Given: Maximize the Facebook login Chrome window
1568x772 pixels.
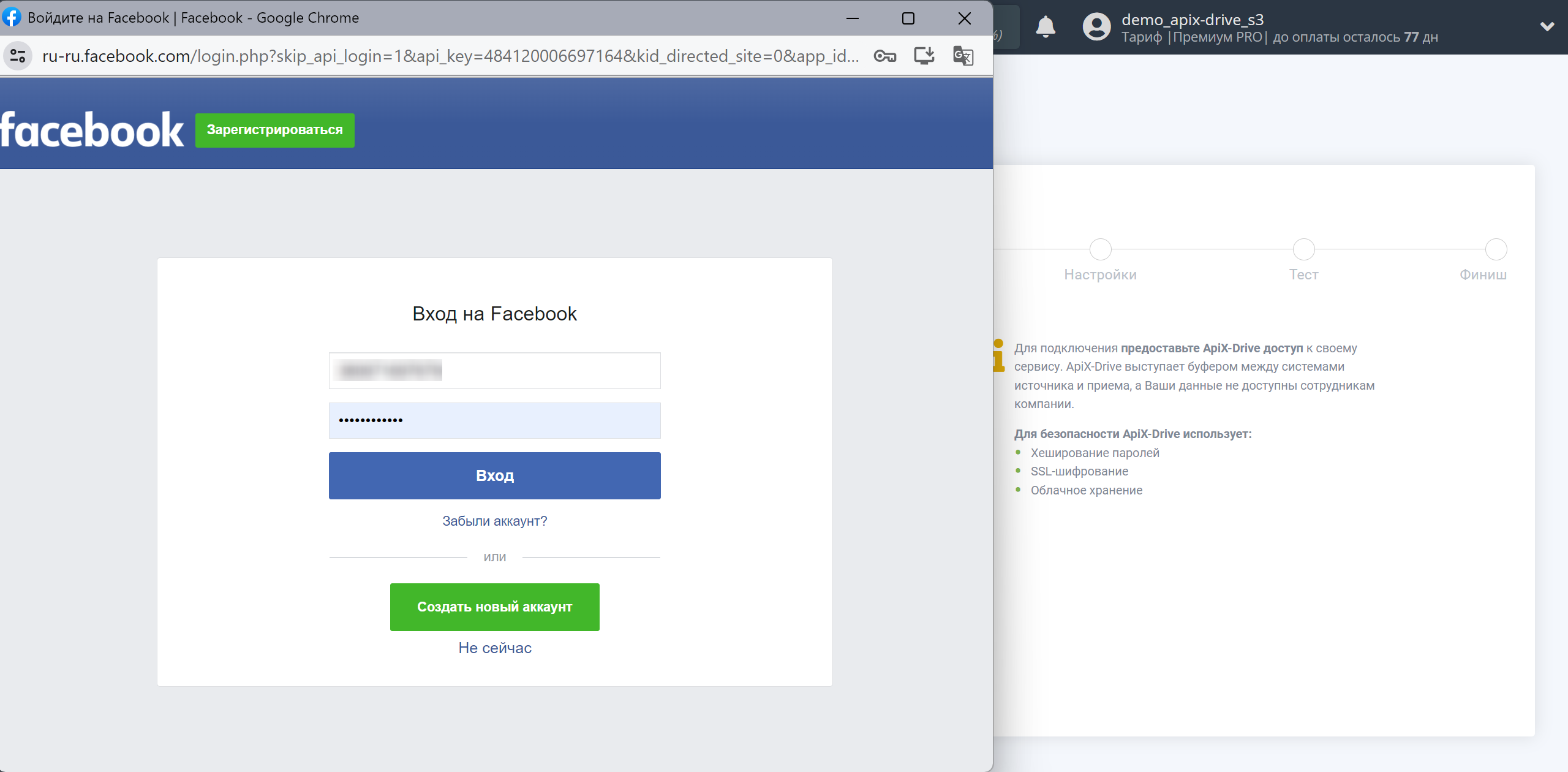Looking at the screenshot, I should [908, 18].
